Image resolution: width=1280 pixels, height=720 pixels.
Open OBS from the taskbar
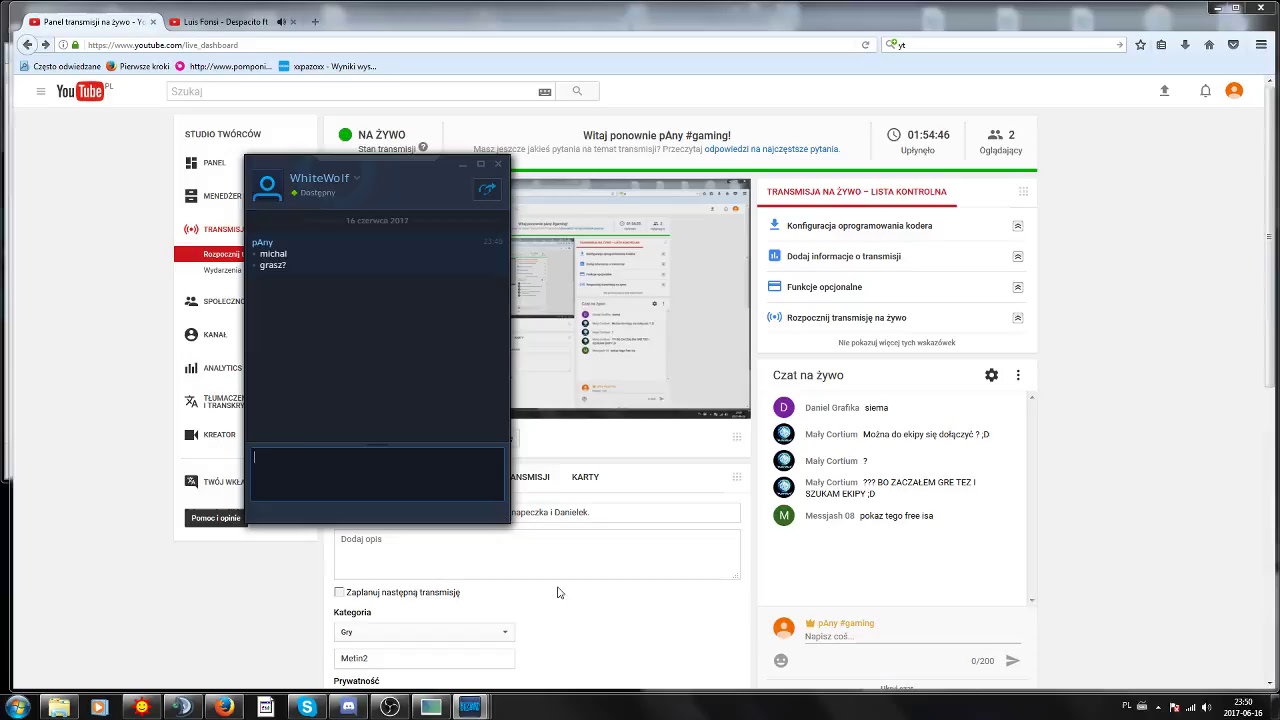[x=390, y=707]
